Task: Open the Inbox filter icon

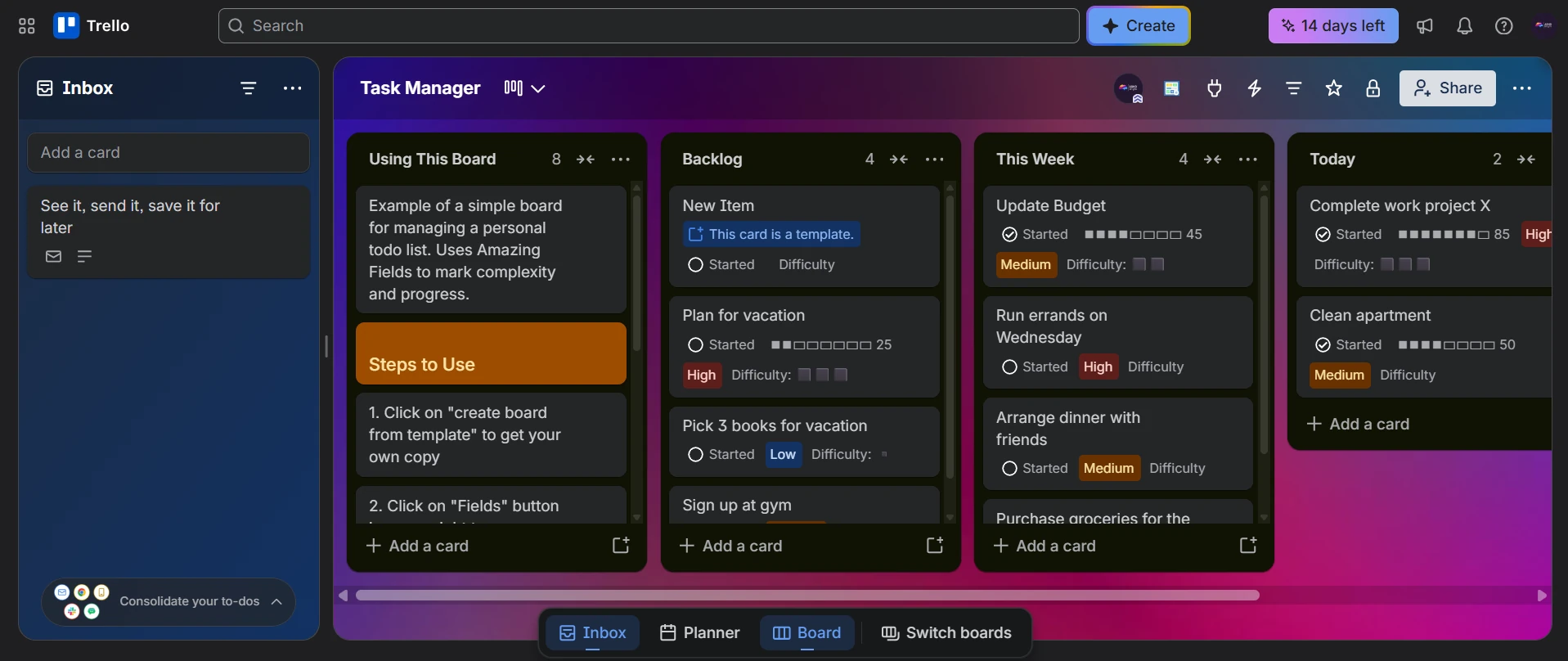Action: [x=249, y=88]
